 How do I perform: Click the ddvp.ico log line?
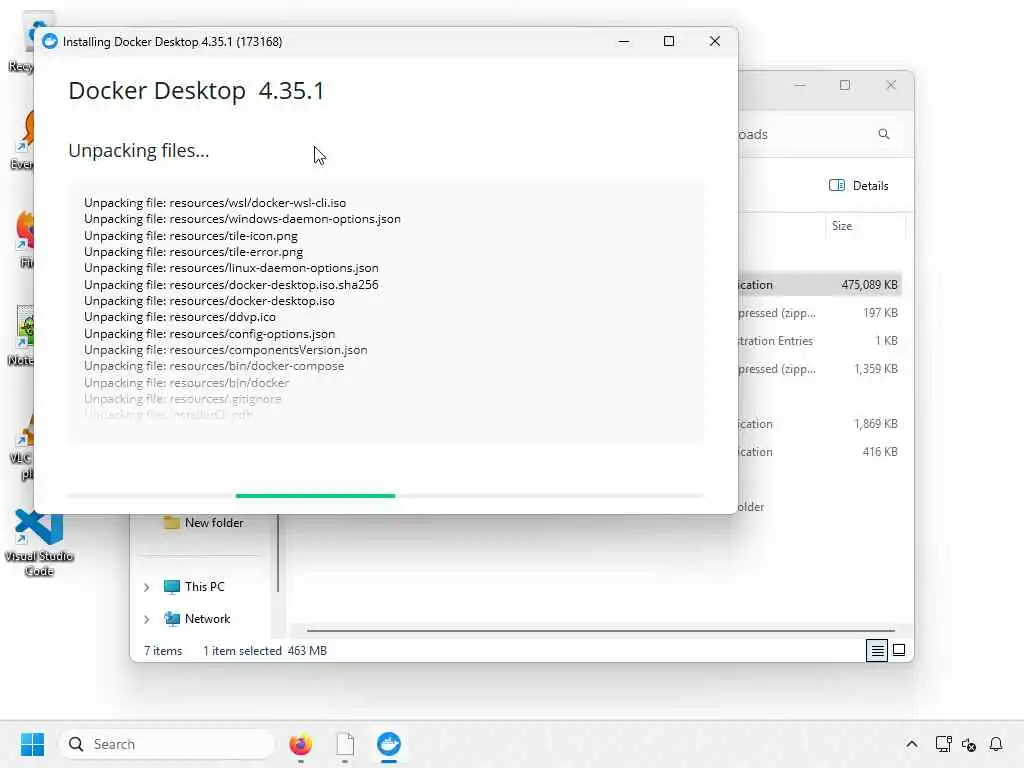(180, 317)
